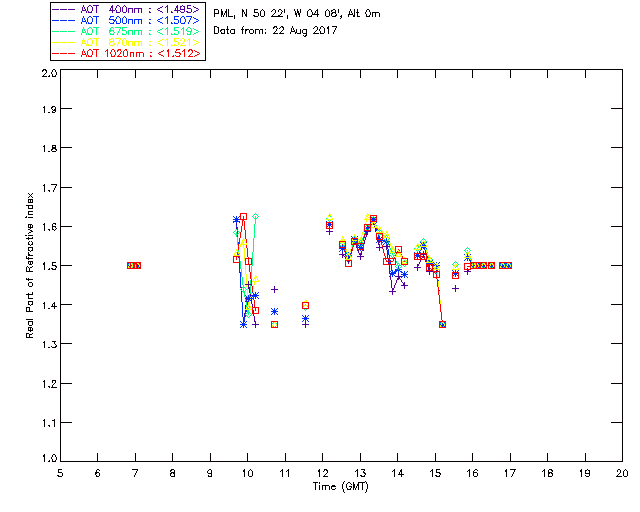Viewport: 640px width, 512px height.
Task: Click the x-axis label 19
Action: [x=585, y=473]
